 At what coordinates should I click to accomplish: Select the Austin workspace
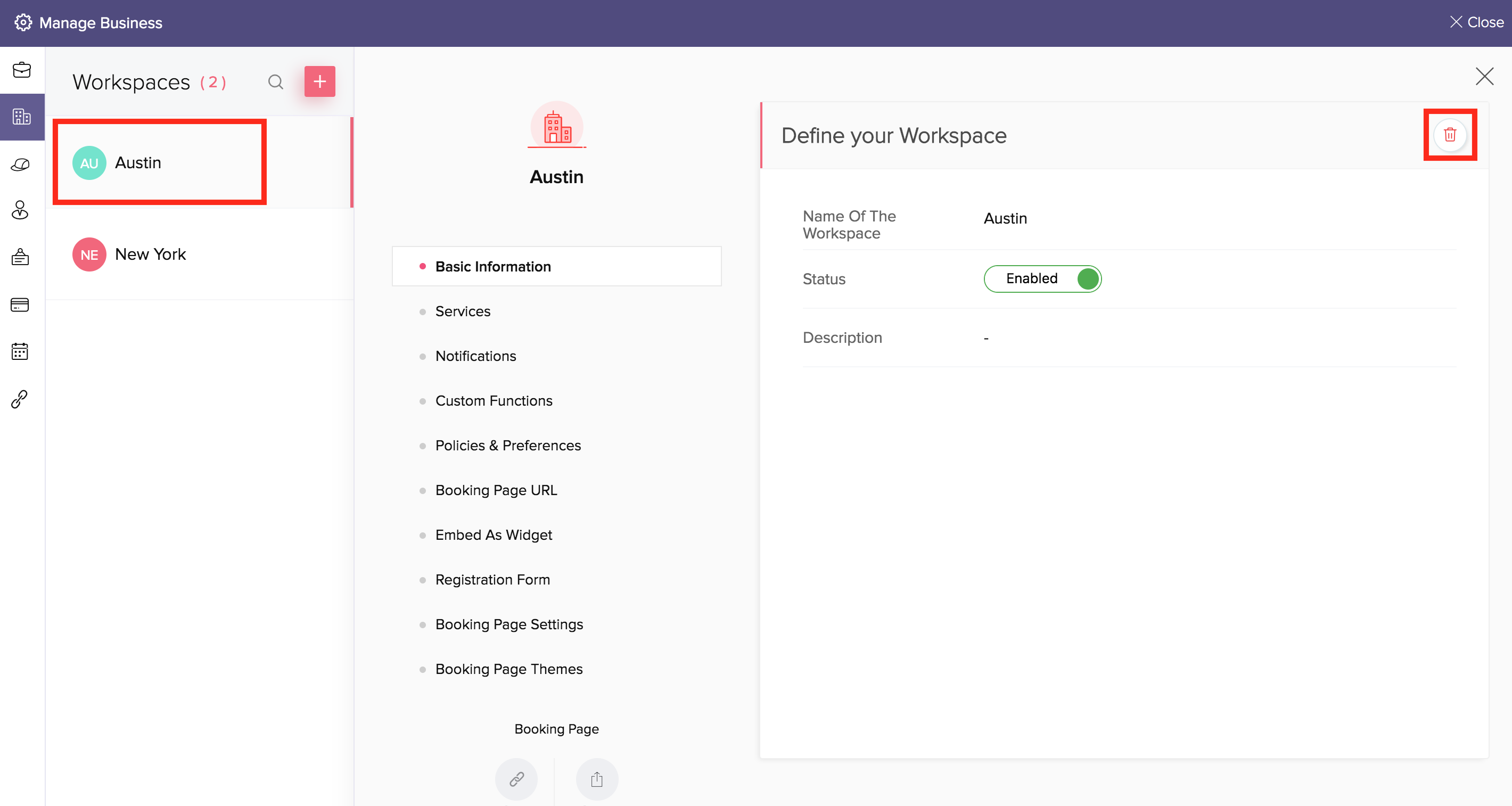(138, 162)
